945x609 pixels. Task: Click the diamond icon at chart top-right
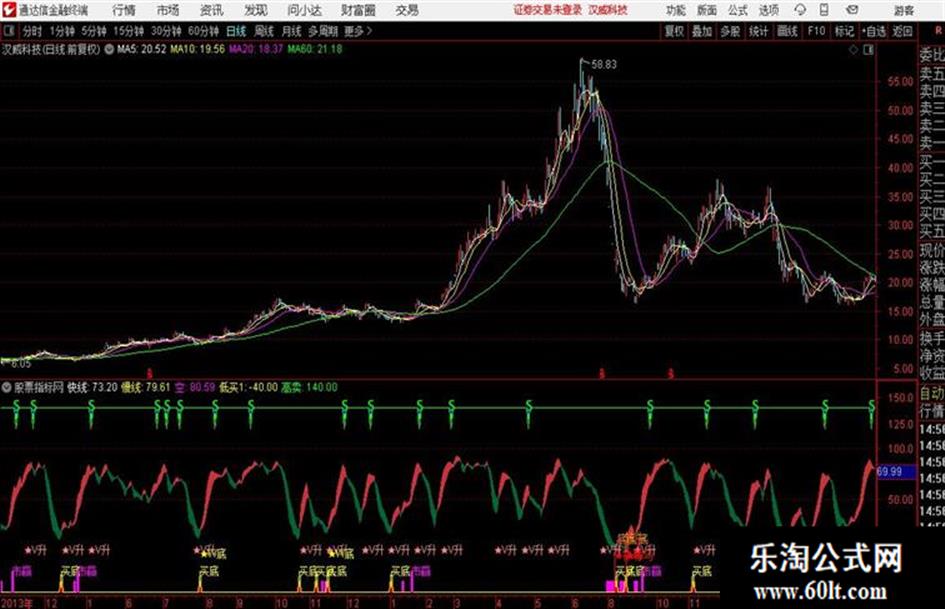pos(853,50)
